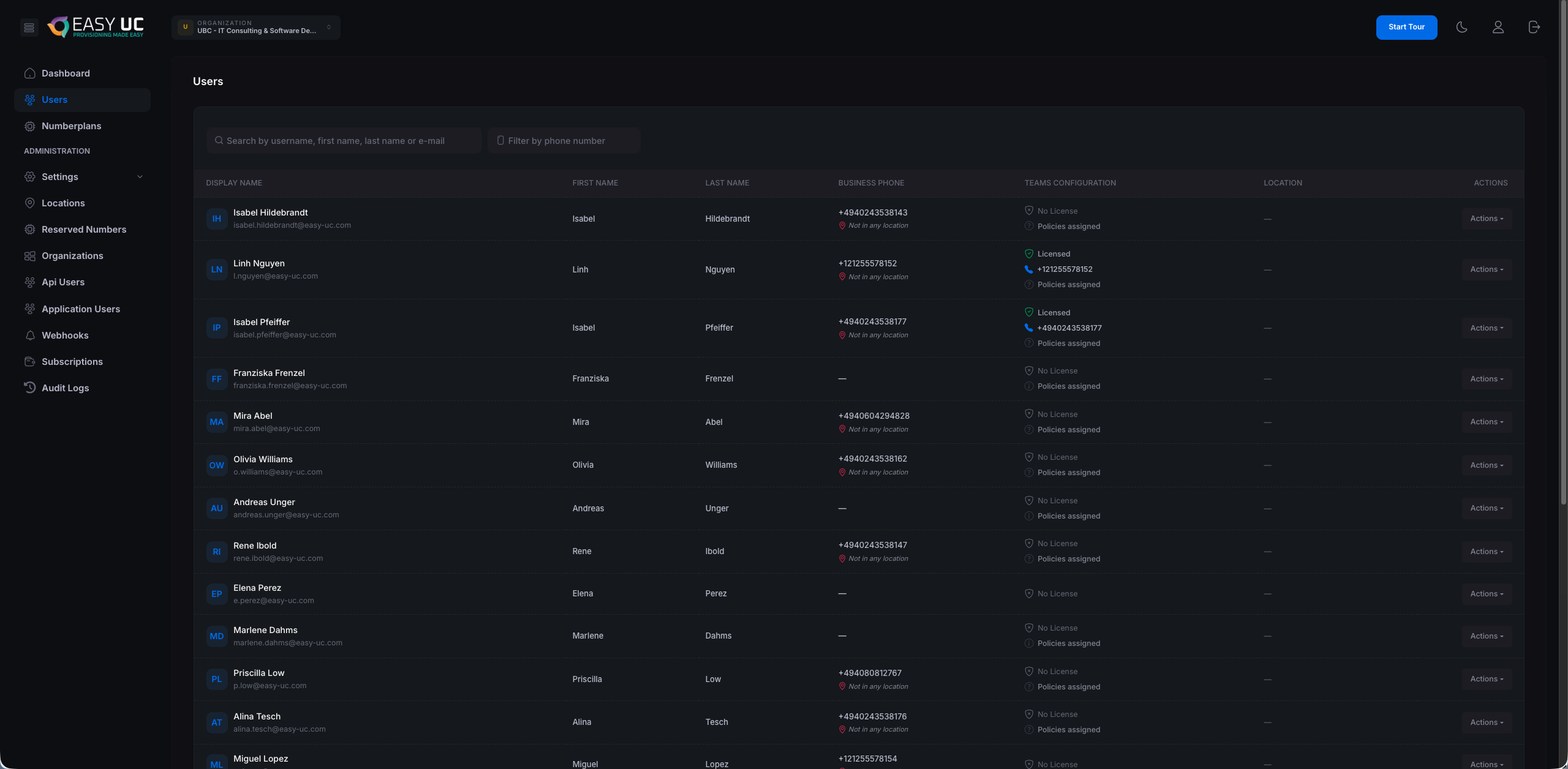This screenshot has height=769, width=1568.
Task: Open Actions for Alina Tesch
Action: coord(1487,722)
